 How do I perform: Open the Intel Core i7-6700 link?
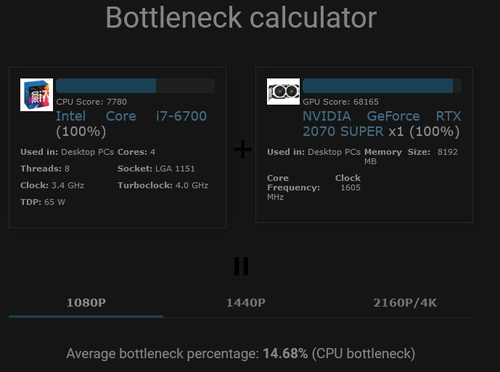(131, 116)
